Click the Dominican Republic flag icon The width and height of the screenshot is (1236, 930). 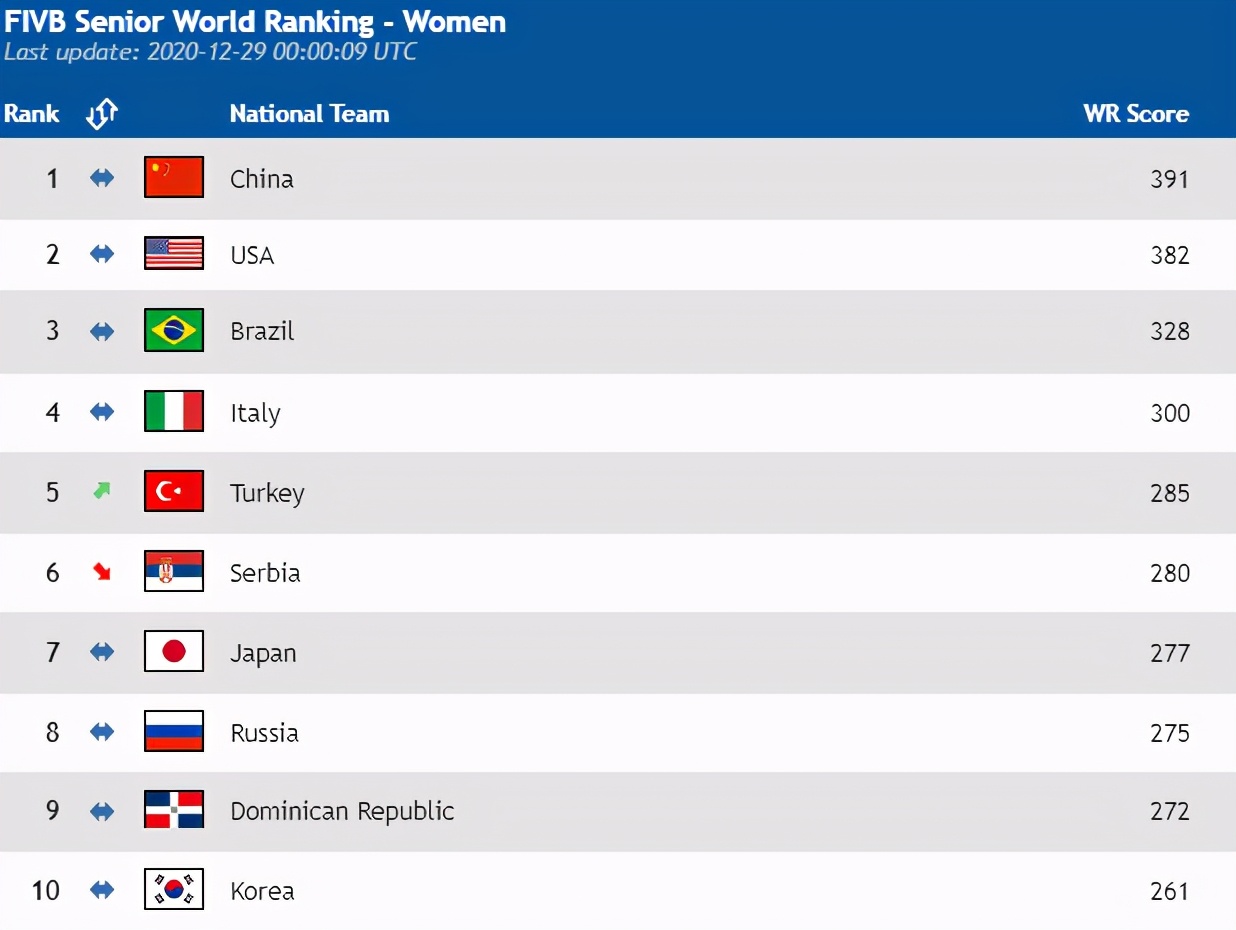pyautogui.click(x=174, y=809)
